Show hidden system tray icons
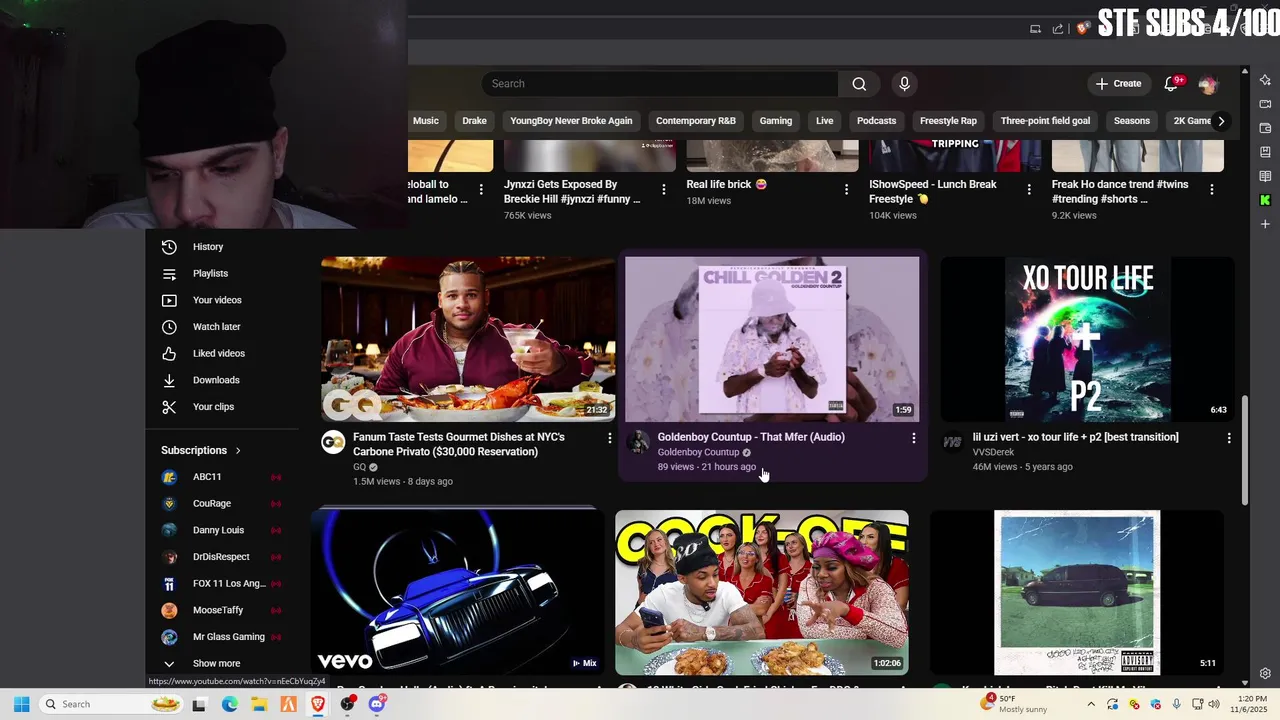Screen dimensions: 1280x720 1091,704
